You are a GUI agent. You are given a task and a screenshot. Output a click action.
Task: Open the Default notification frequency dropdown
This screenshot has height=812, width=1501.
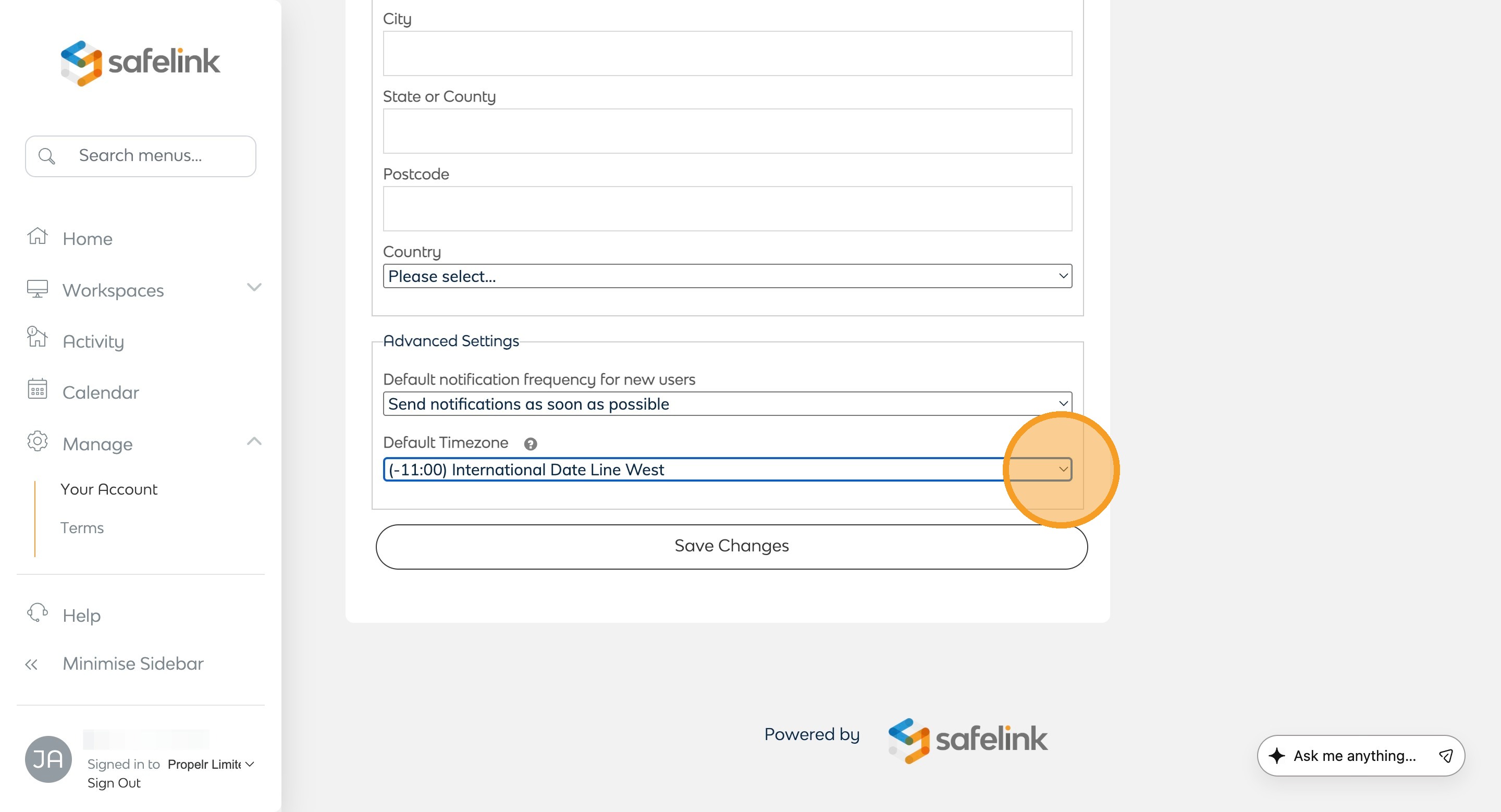point(727,404)
